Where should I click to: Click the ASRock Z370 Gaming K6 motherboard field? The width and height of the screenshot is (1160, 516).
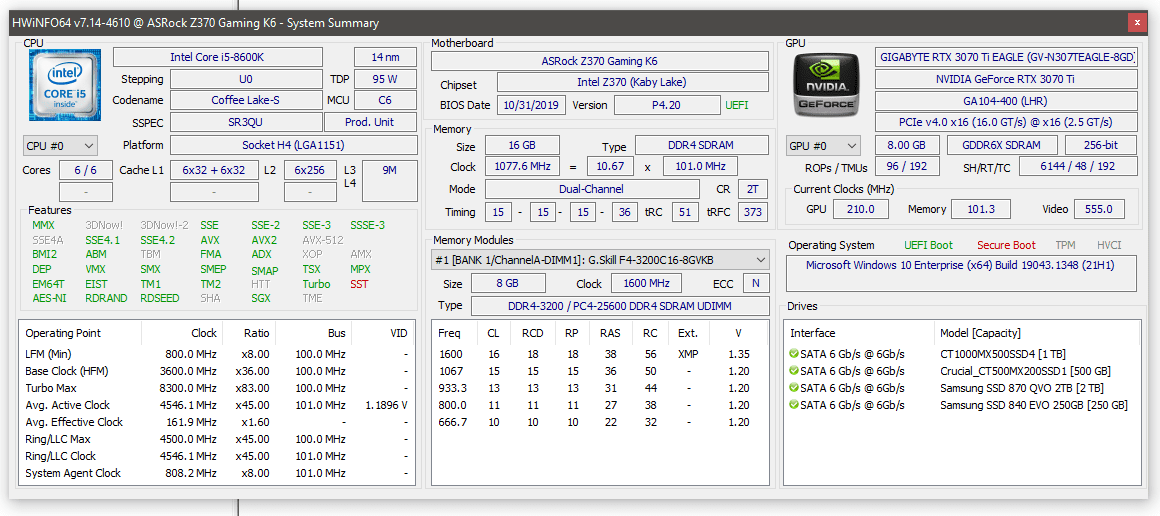pyautogui.click(x=599, y=61)
